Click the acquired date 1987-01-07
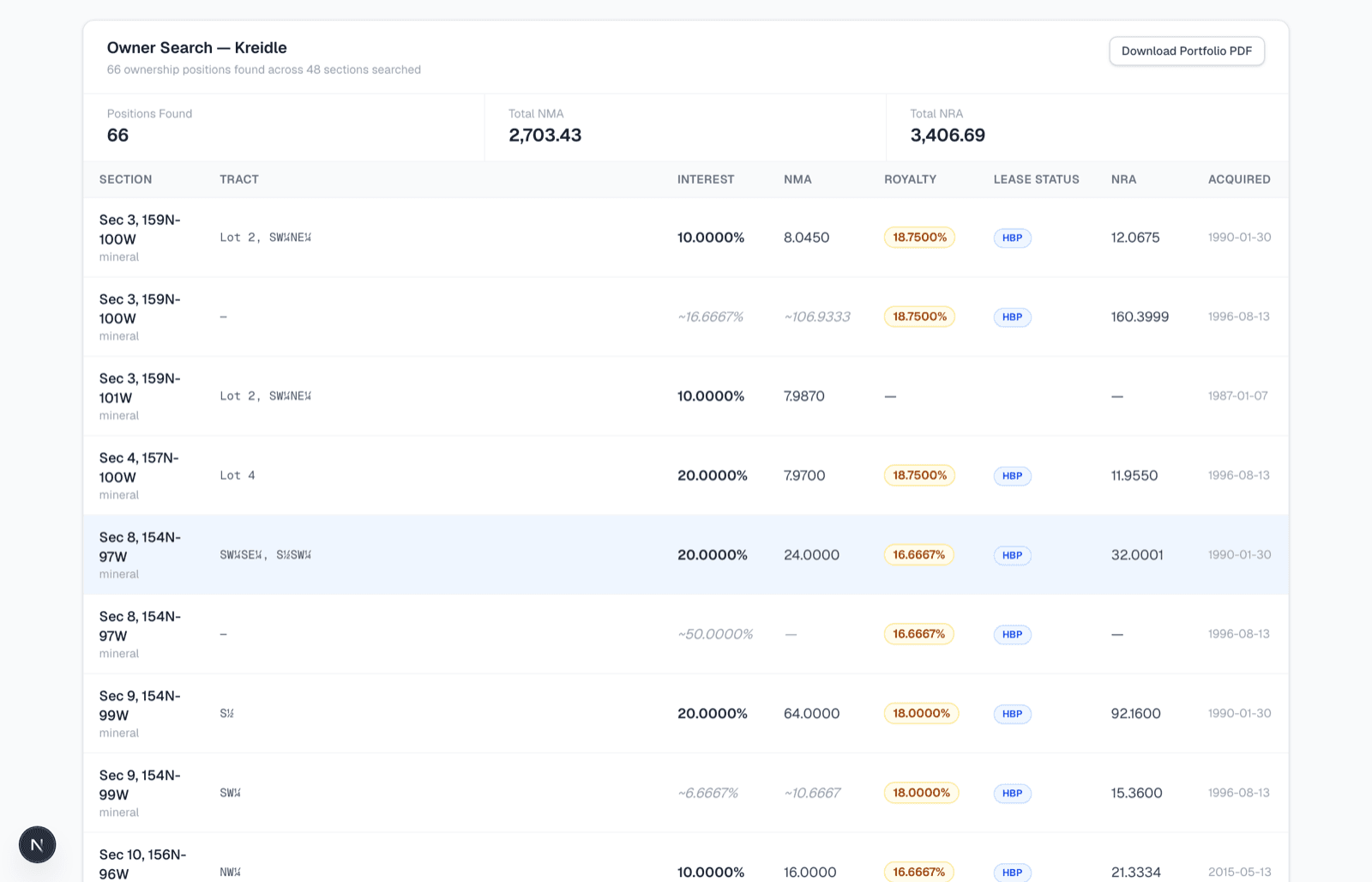1372x882 pixels. 1237,396
